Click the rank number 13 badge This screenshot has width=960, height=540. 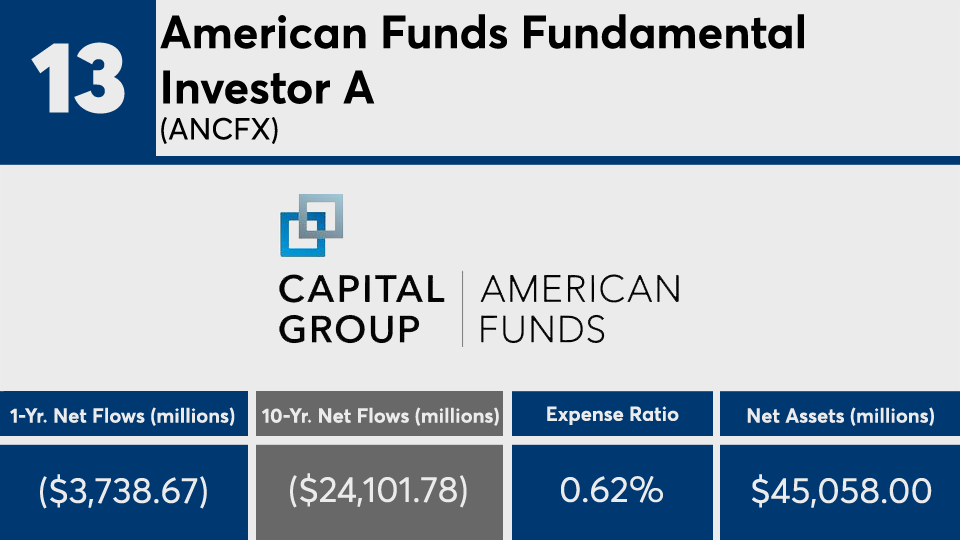point(78,80)
